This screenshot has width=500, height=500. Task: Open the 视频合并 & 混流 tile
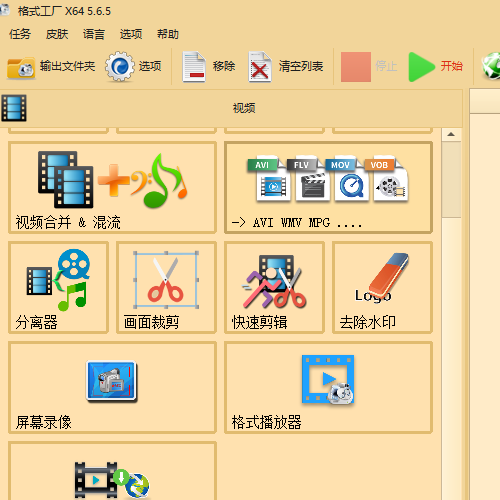click(x=112, y=187)
